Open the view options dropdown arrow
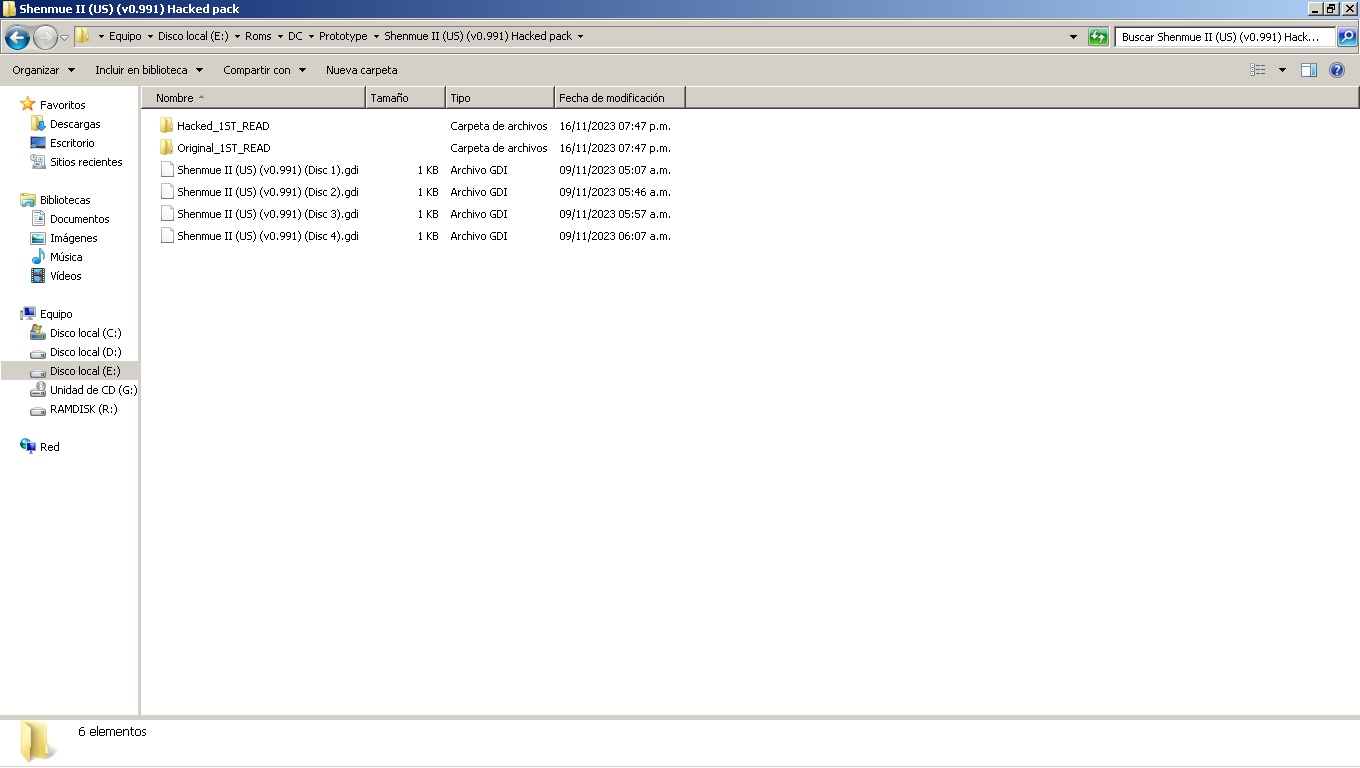 click(1282, 70)
